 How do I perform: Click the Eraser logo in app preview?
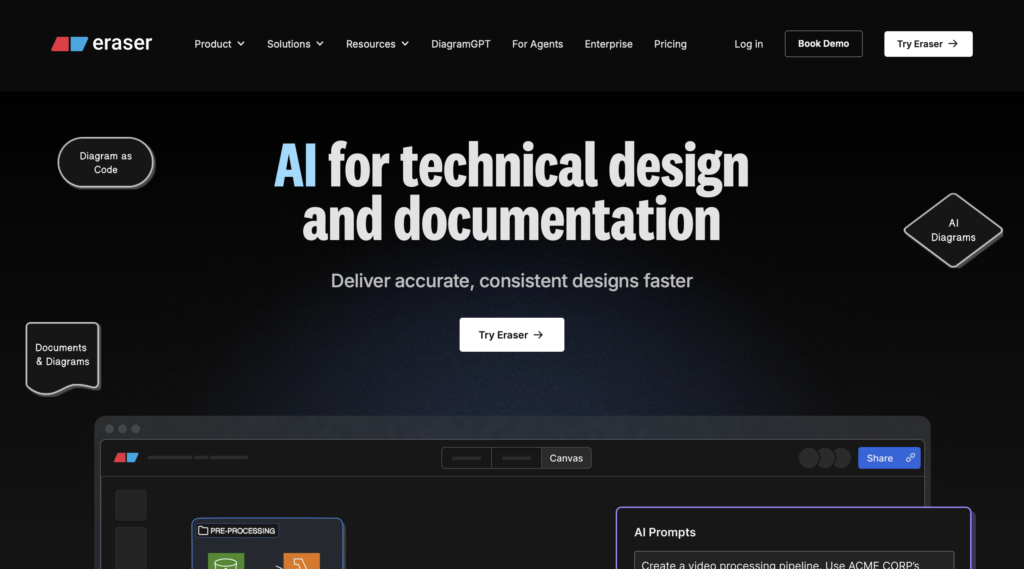click(x=126, y=457)
